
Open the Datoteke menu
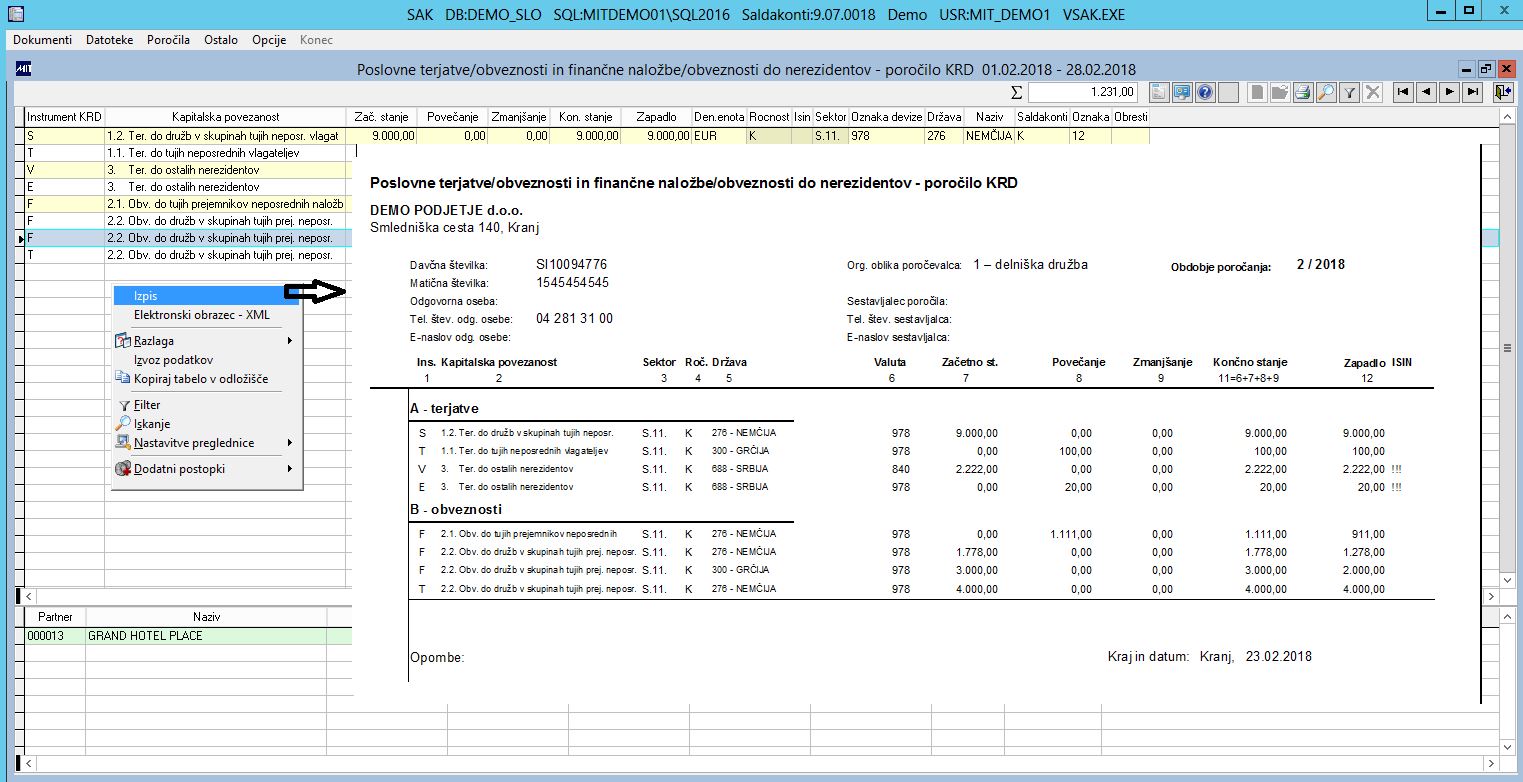[110, 40]
